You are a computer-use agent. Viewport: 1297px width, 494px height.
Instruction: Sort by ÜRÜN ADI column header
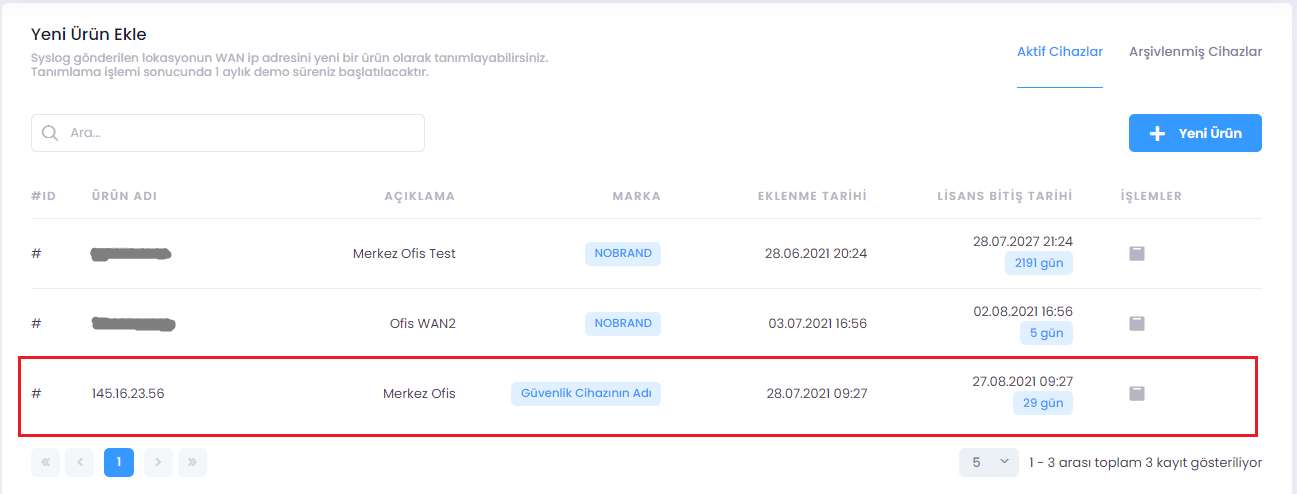124,196
